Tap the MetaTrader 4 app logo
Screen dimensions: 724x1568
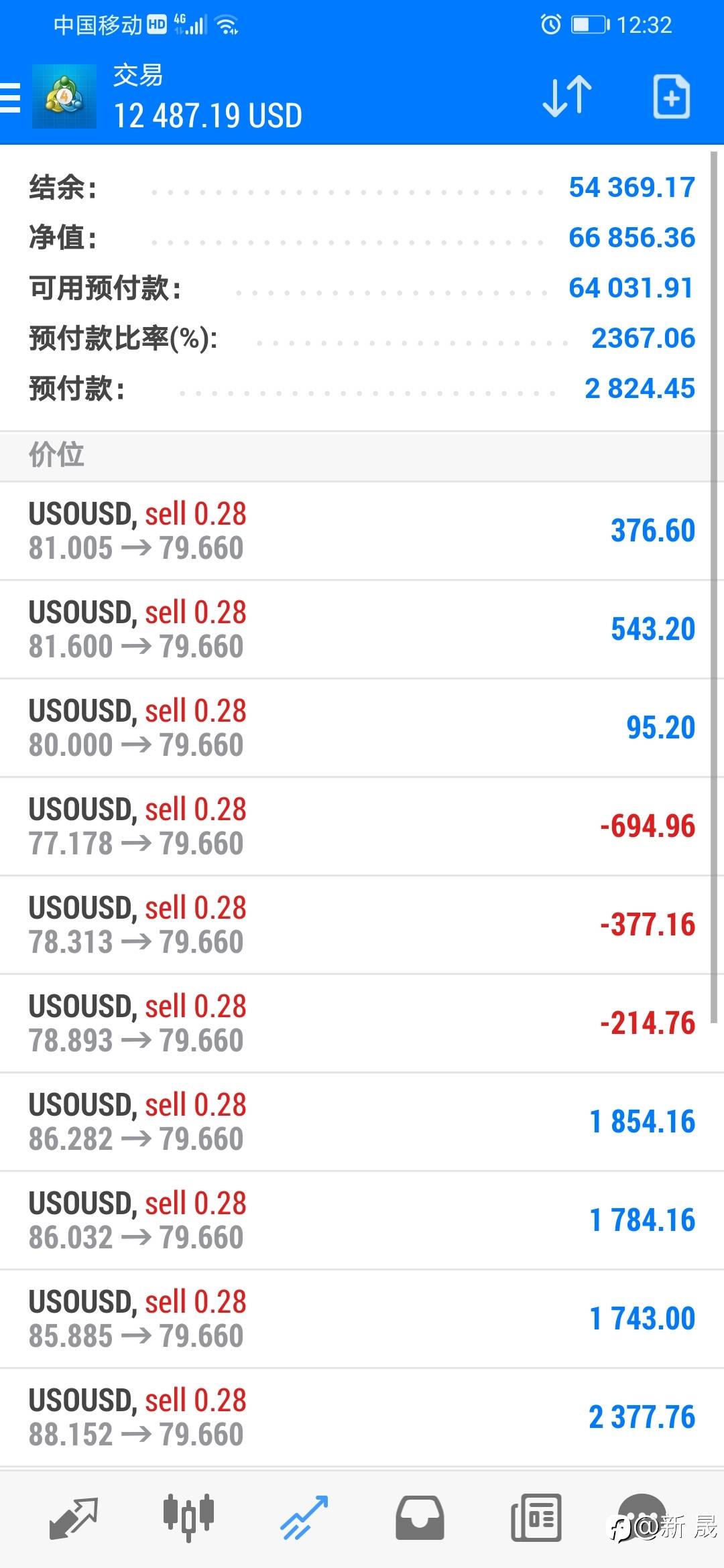64,96
